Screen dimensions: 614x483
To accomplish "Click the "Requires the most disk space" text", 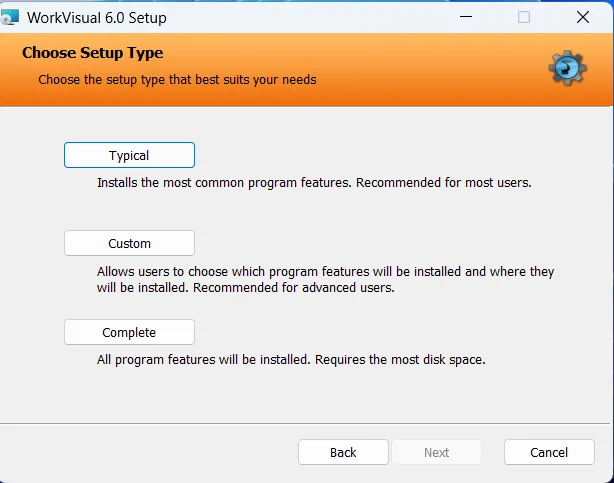I will click(400, 359).
